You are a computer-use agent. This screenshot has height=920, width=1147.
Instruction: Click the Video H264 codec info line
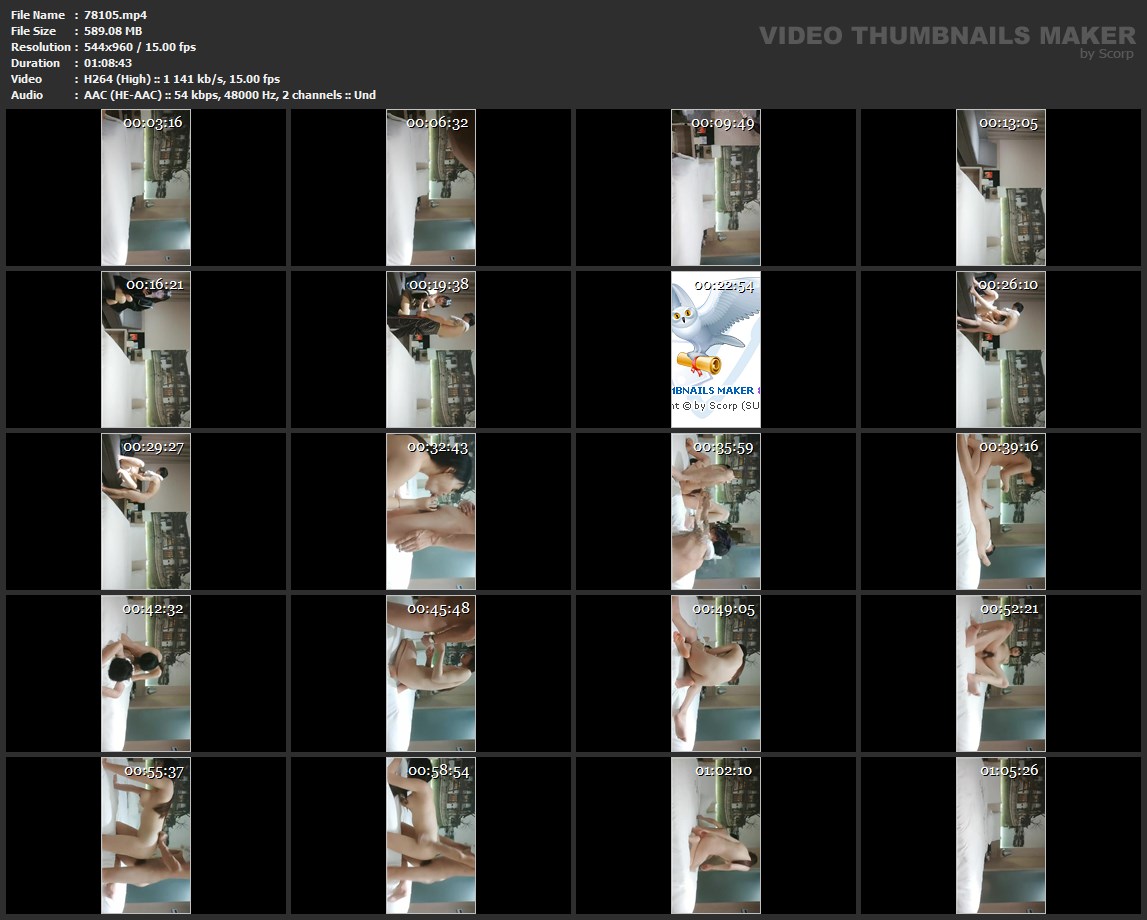point(182,79)
